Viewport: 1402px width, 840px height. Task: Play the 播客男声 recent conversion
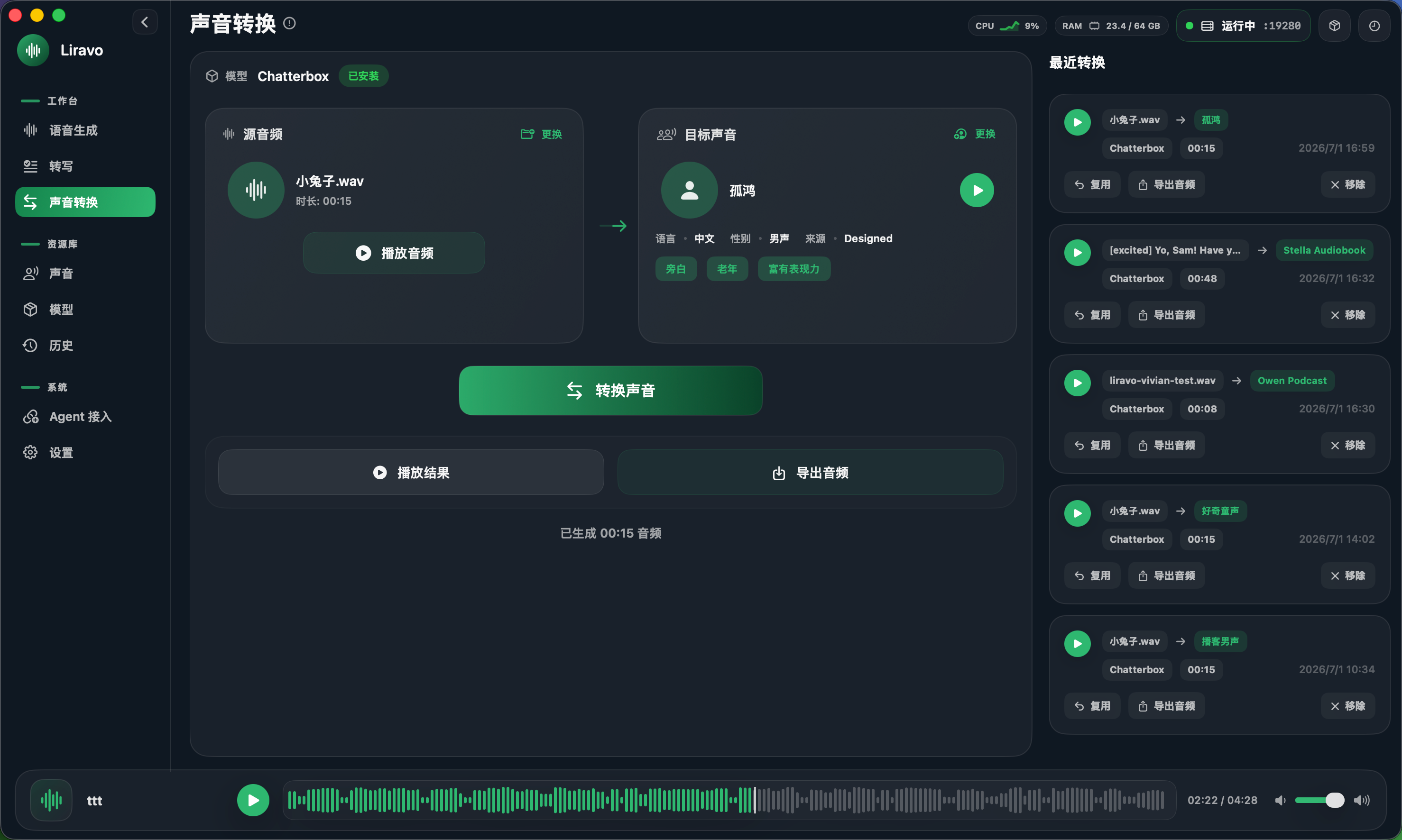[1078, 644]
